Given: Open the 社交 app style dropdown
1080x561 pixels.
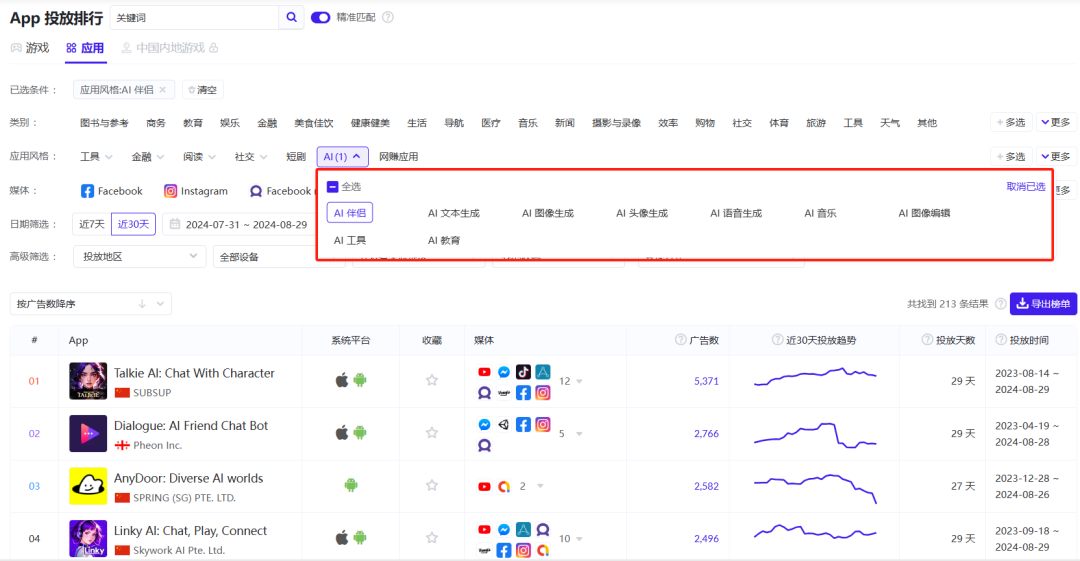Looking at the screenshot, I should coord(251,156).
